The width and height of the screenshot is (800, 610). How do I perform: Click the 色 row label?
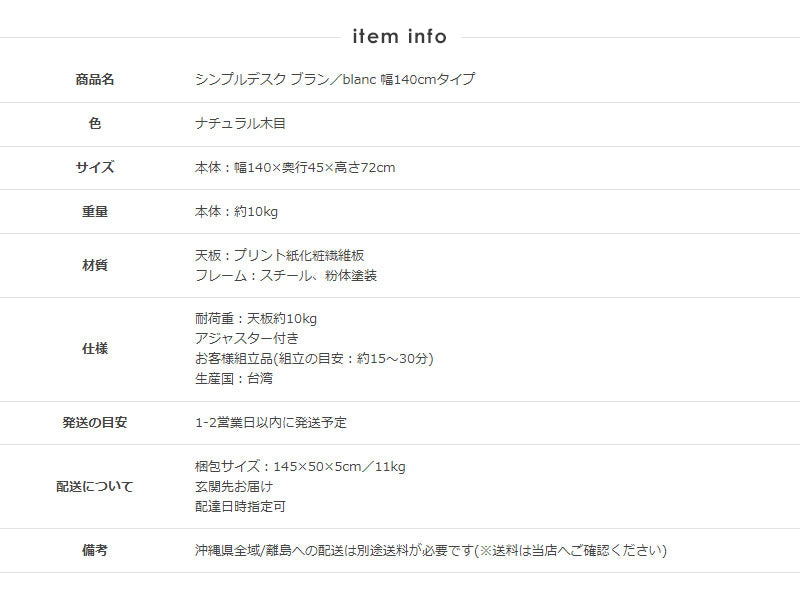[x=95, y=124]
